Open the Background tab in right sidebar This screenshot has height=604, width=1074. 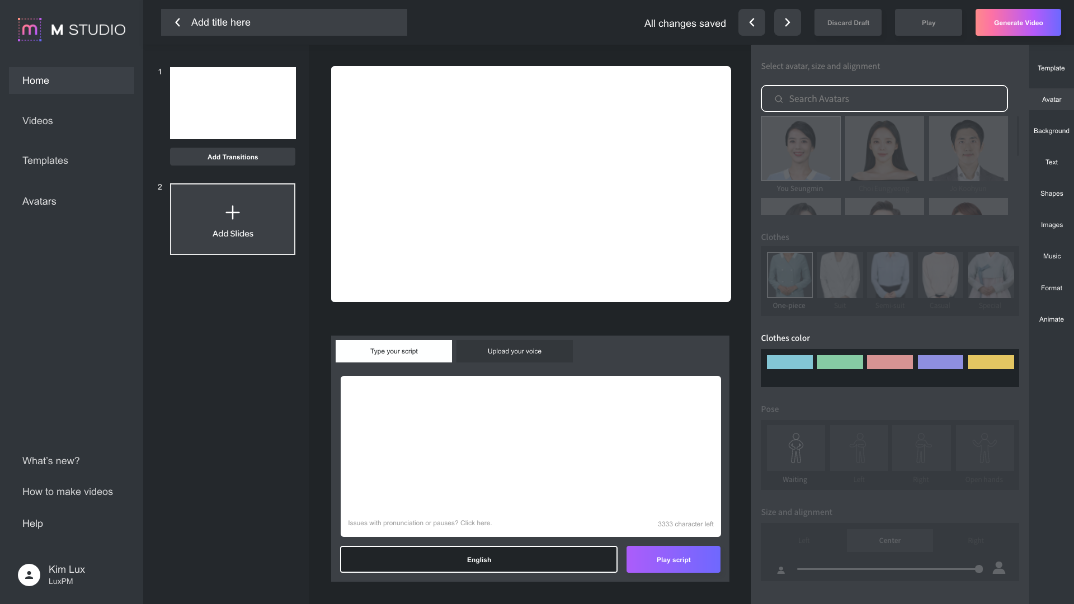pos(1051,131)
